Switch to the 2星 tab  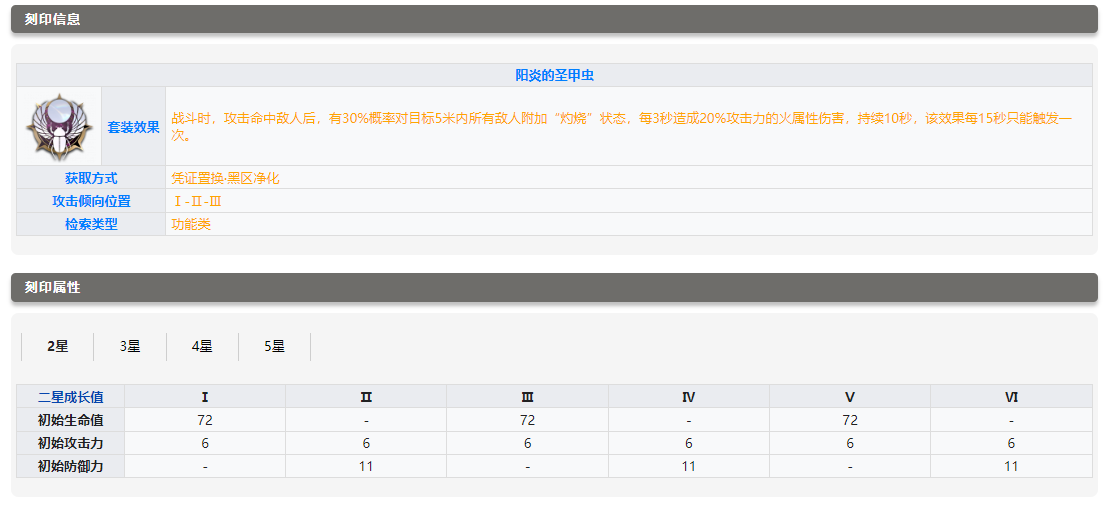click(58, 347)
